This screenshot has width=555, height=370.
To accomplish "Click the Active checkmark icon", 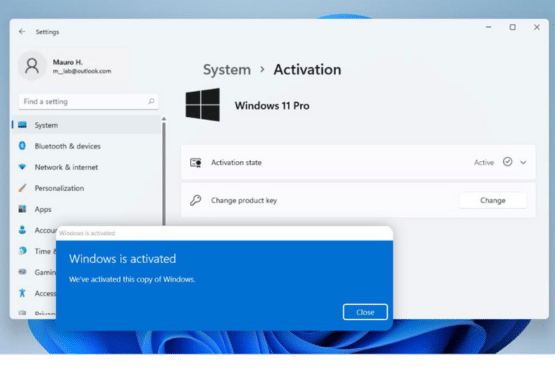I will pos(507,162).
